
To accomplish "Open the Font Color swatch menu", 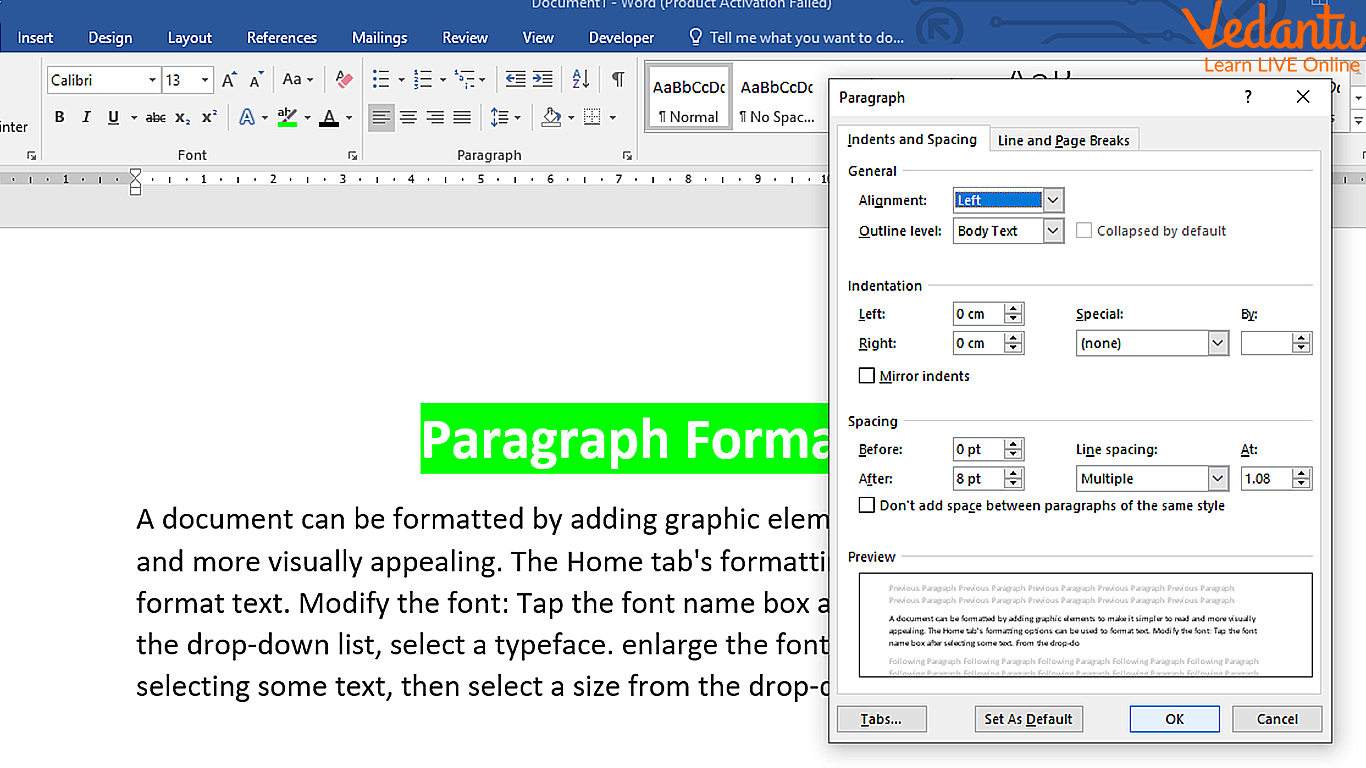I will (x=348, y=117).
